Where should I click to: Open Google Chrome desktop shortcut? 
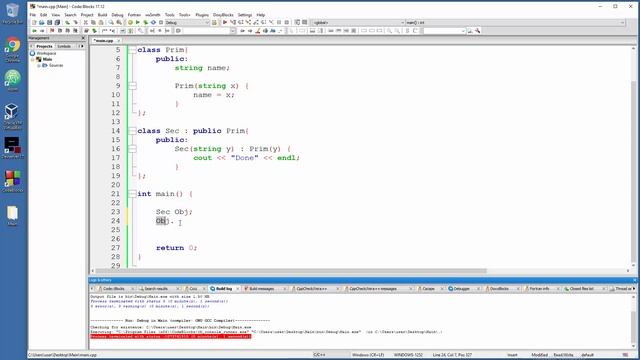13,50
